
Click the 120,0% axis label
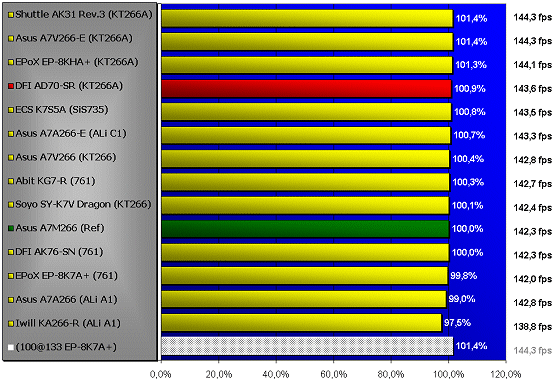coord(506,374)
